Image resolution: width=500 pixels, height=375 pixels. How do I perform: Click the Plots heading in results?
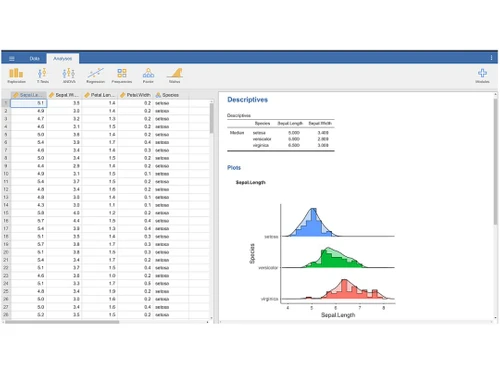[x=234, y=168]
